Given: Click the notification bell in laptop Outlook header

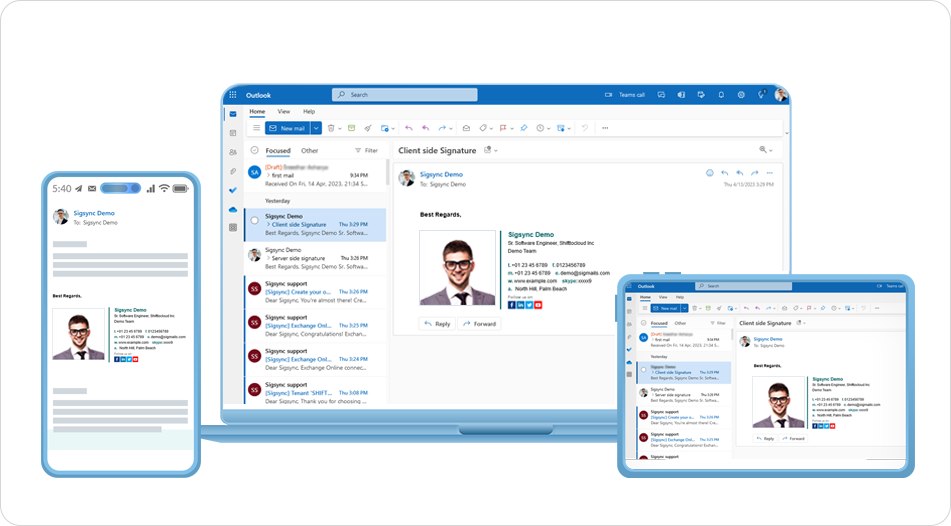Looking at the screenshot, I should click(x=721, y=95).
